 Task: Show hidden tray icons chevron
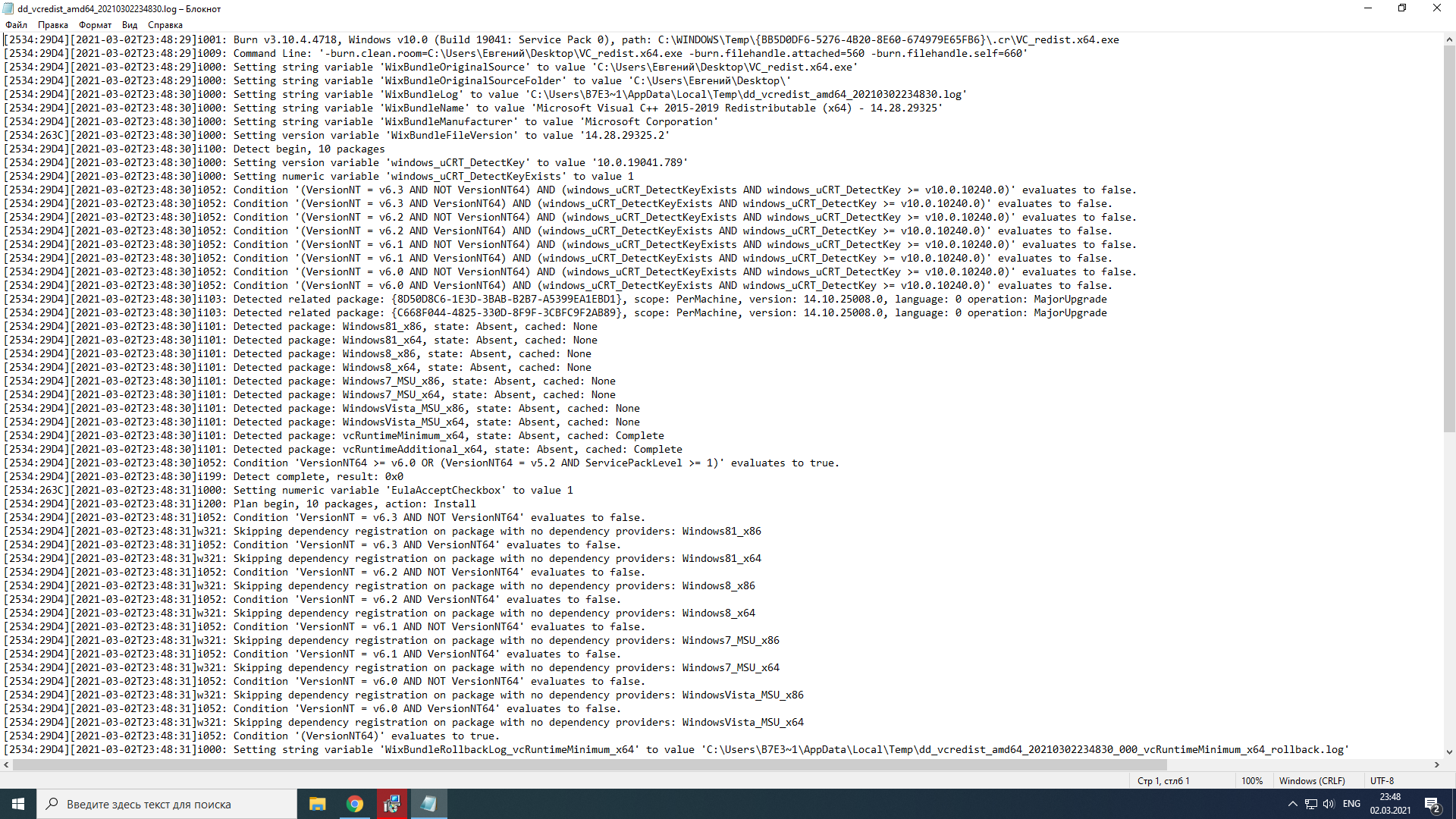1292,804
